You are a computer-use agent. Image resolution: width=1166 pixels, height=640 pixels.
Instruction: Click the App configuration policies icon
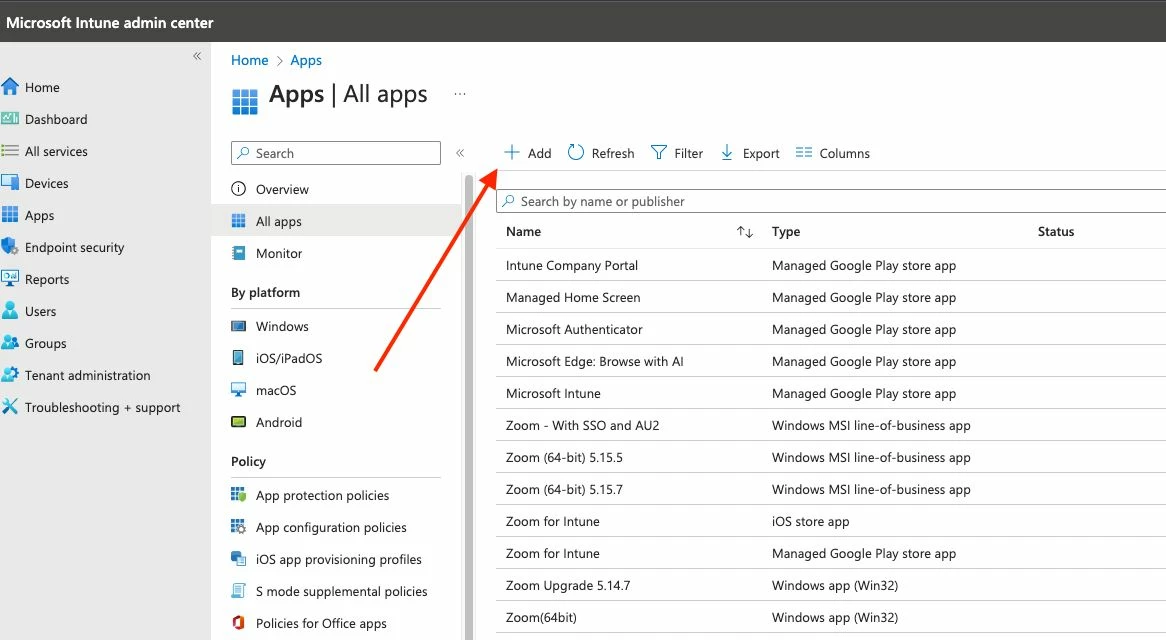pos(238,526)
